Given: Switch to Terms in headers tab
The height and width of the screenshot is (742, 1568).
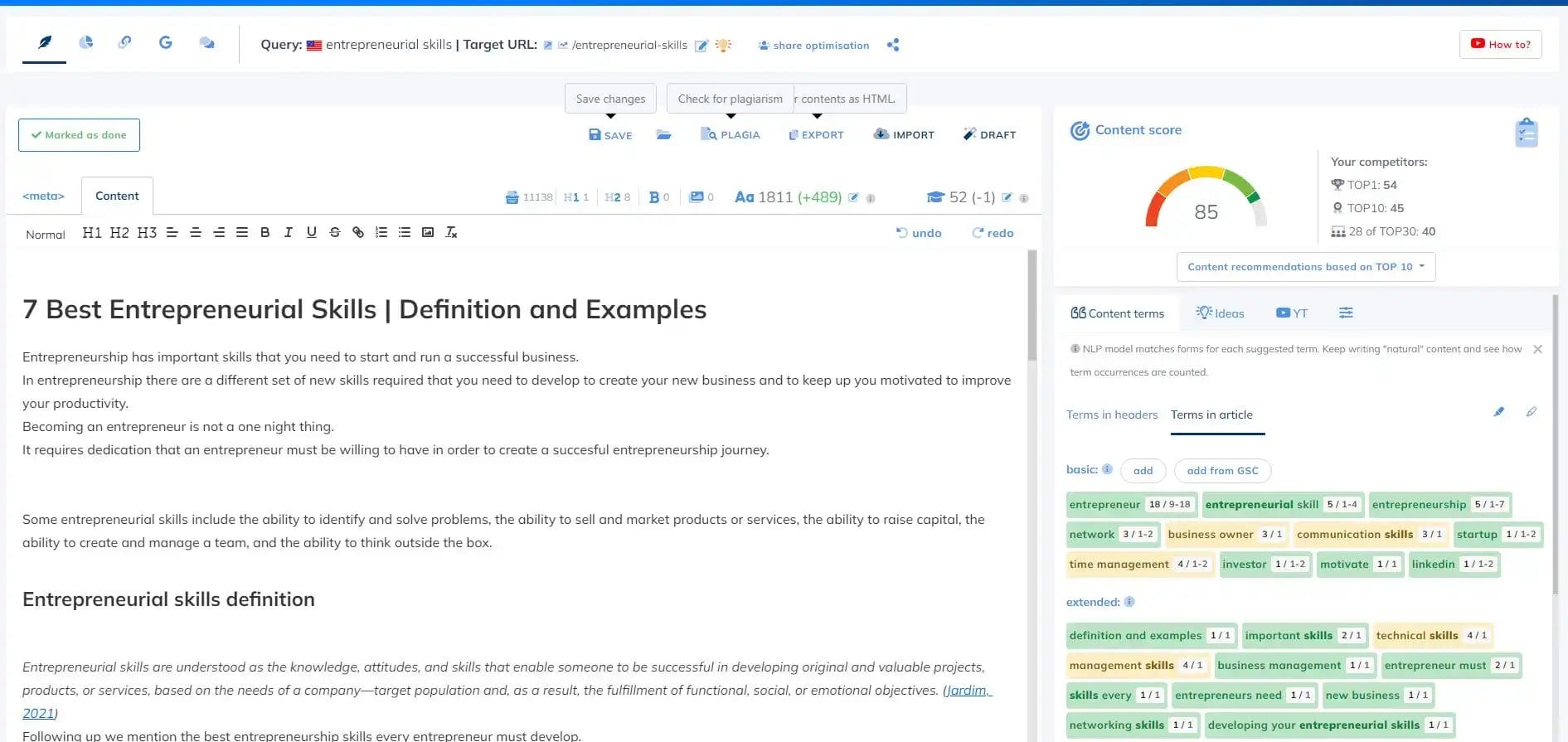Looking at the screenshot, I should (1111, 415).
